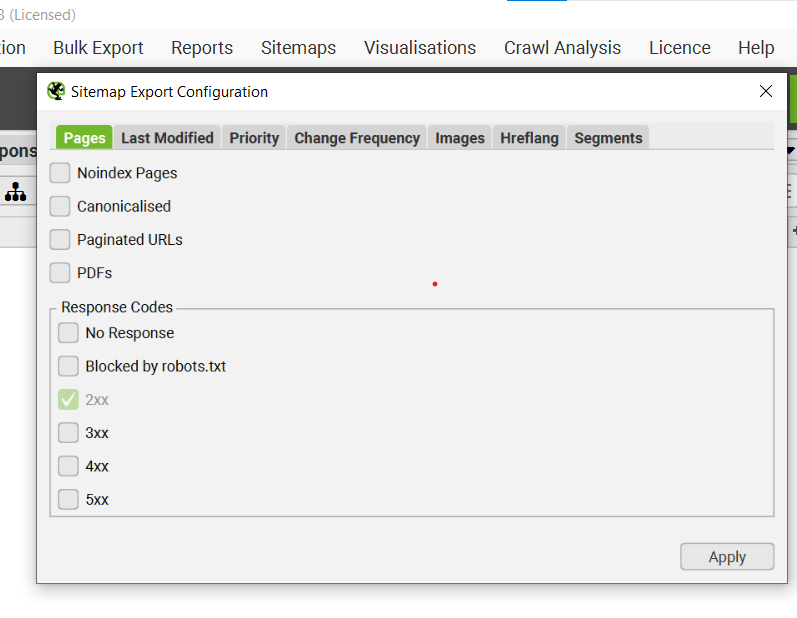
Task: Switch to the Change Frequency tab
Action: (357, 138)
